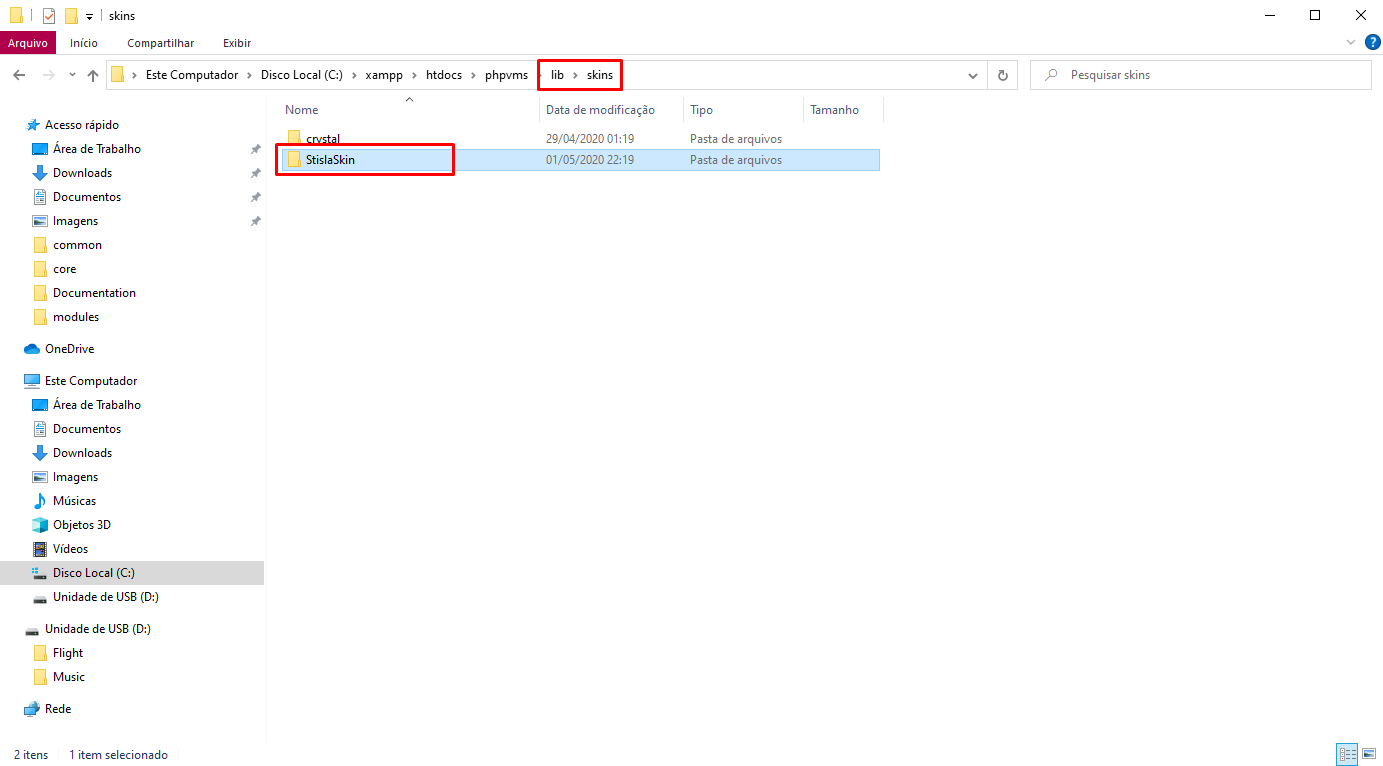Open OneDrive in navigation pane
Screen dimensions: 1383x766
coord(69,349)
